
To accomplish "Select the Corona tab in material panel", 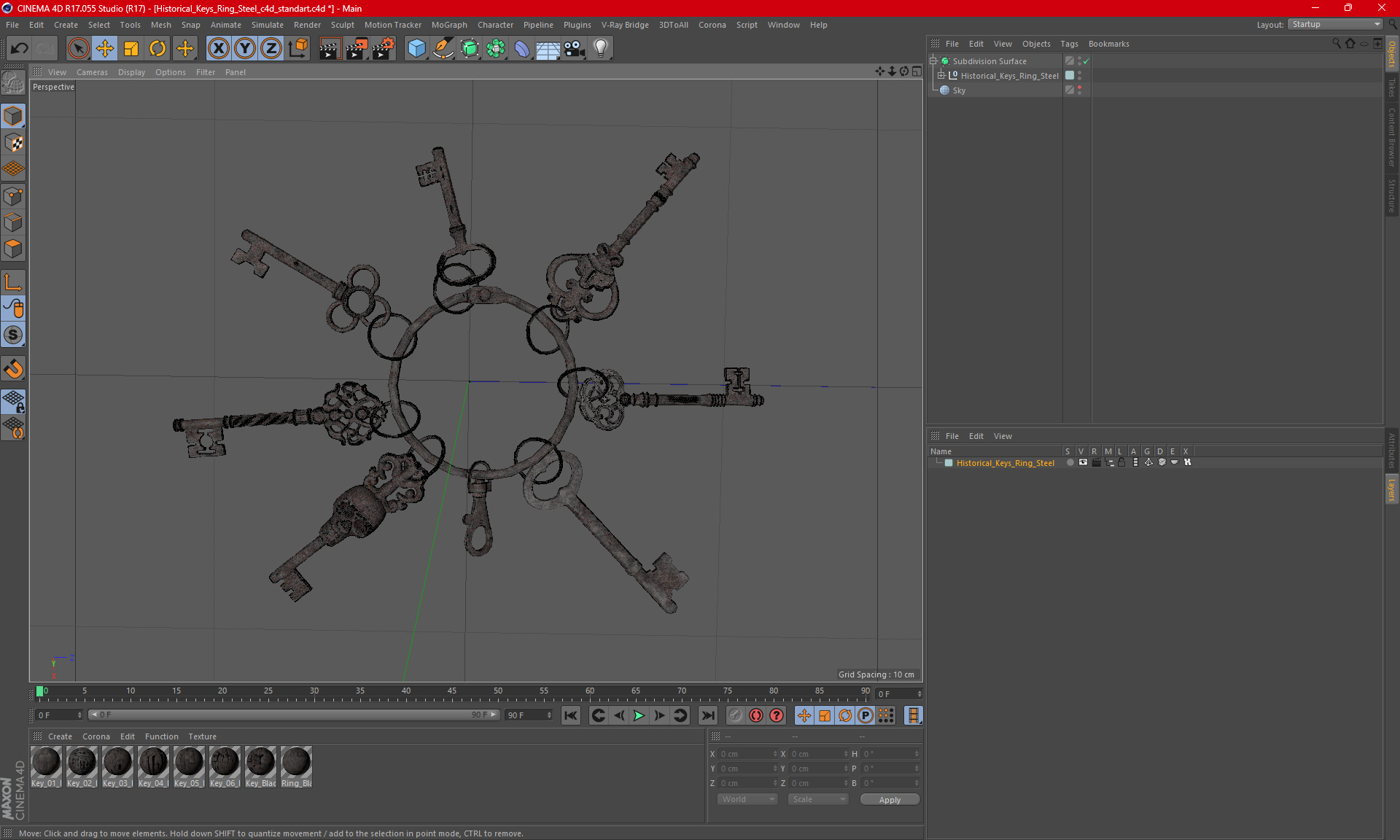I will click(96, 736).
